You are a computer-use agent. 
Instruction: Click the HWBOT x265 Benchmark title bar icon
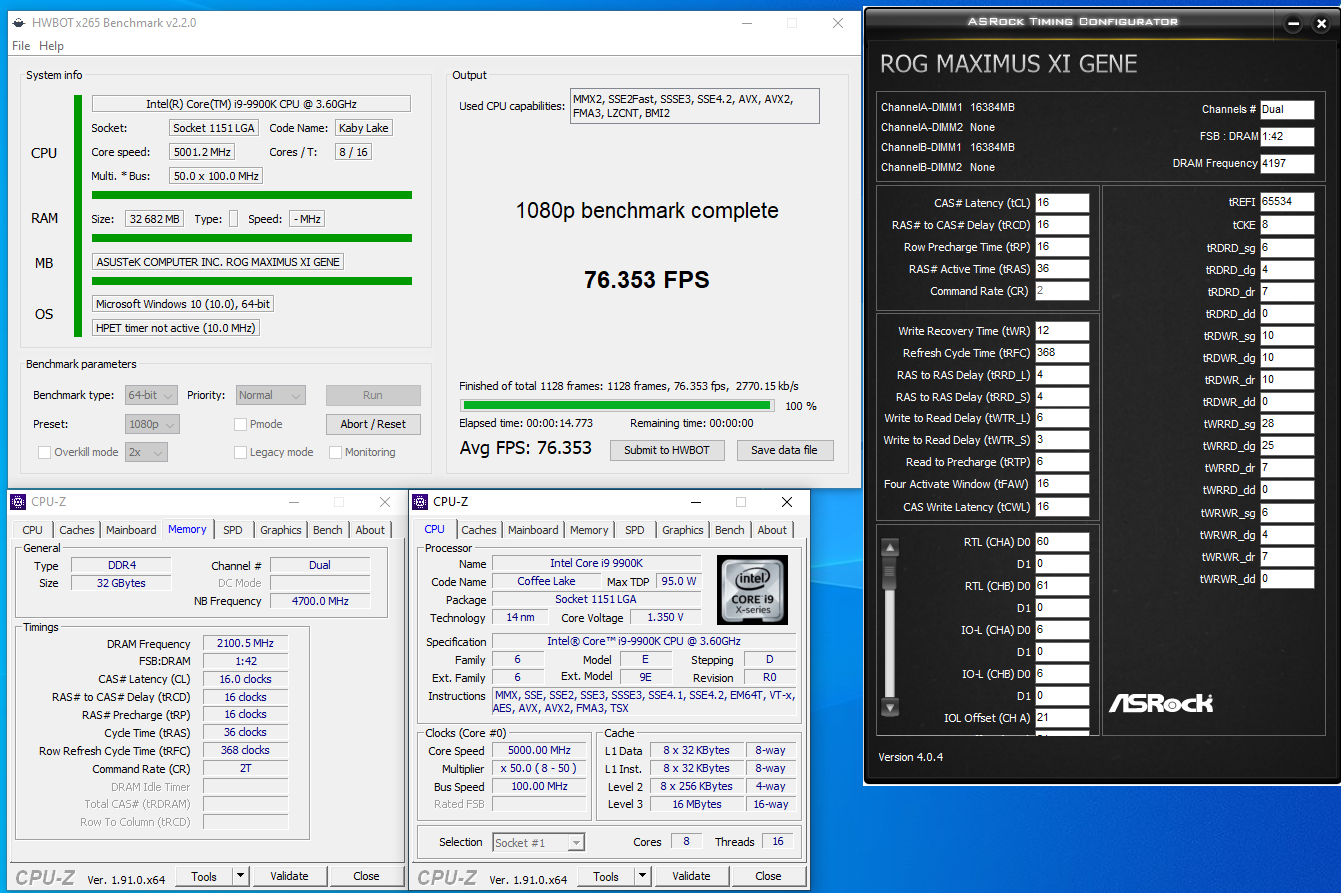(x=19, y=23)
